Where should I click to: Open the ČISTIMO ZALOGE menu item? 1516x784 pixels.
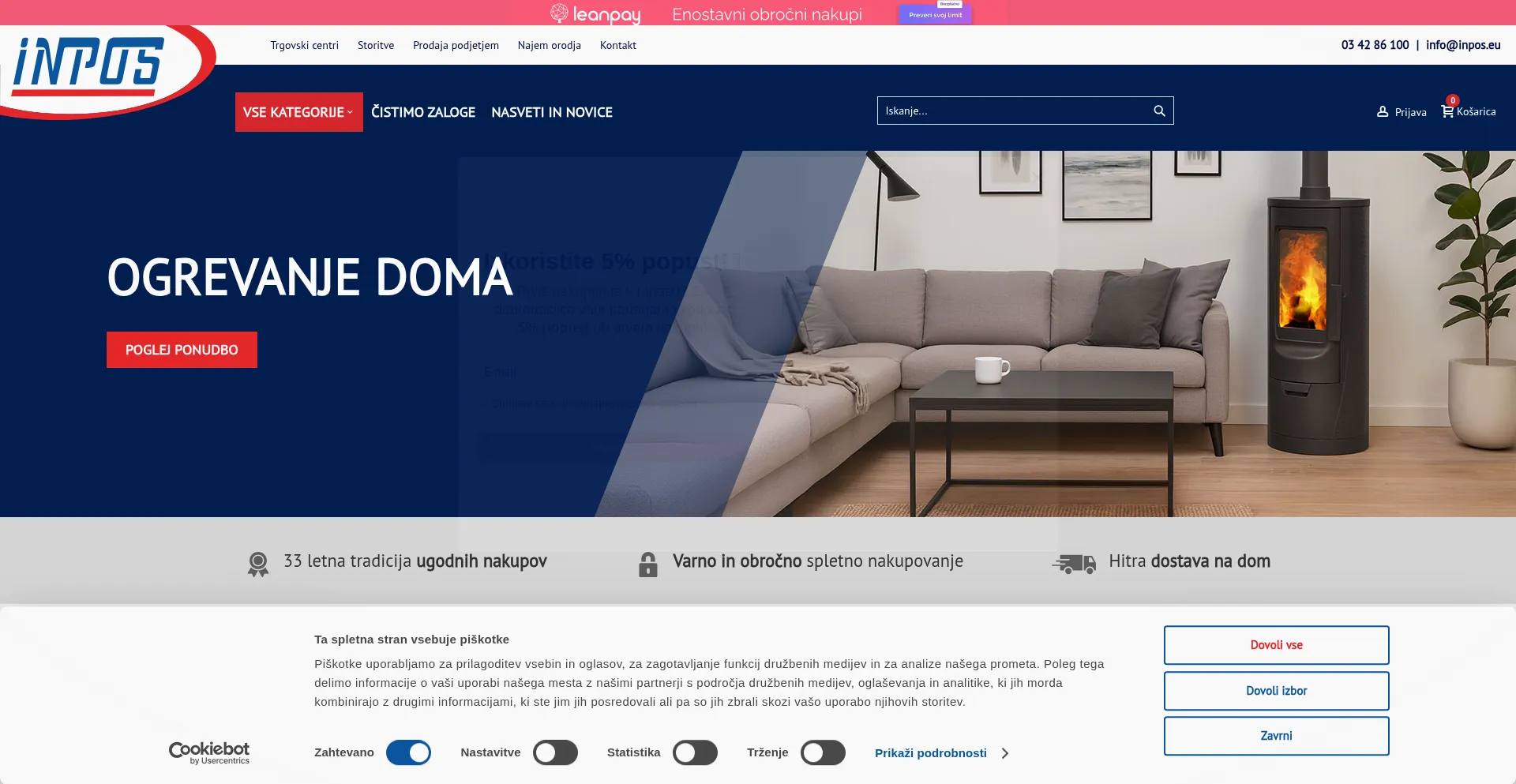point(423,112)
